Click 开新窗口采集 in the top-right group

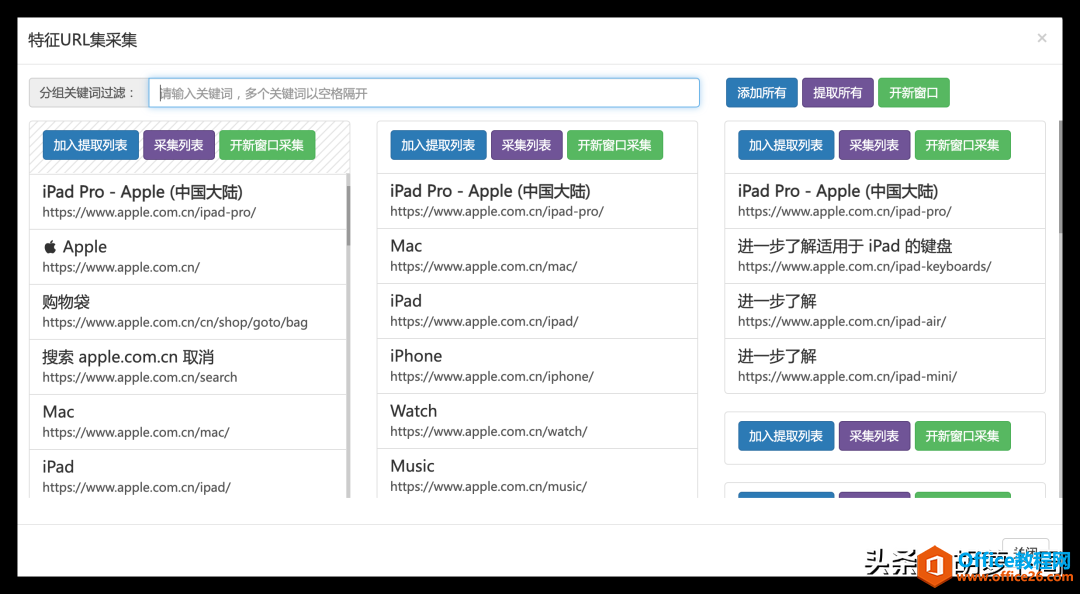(x=962, y=145)
